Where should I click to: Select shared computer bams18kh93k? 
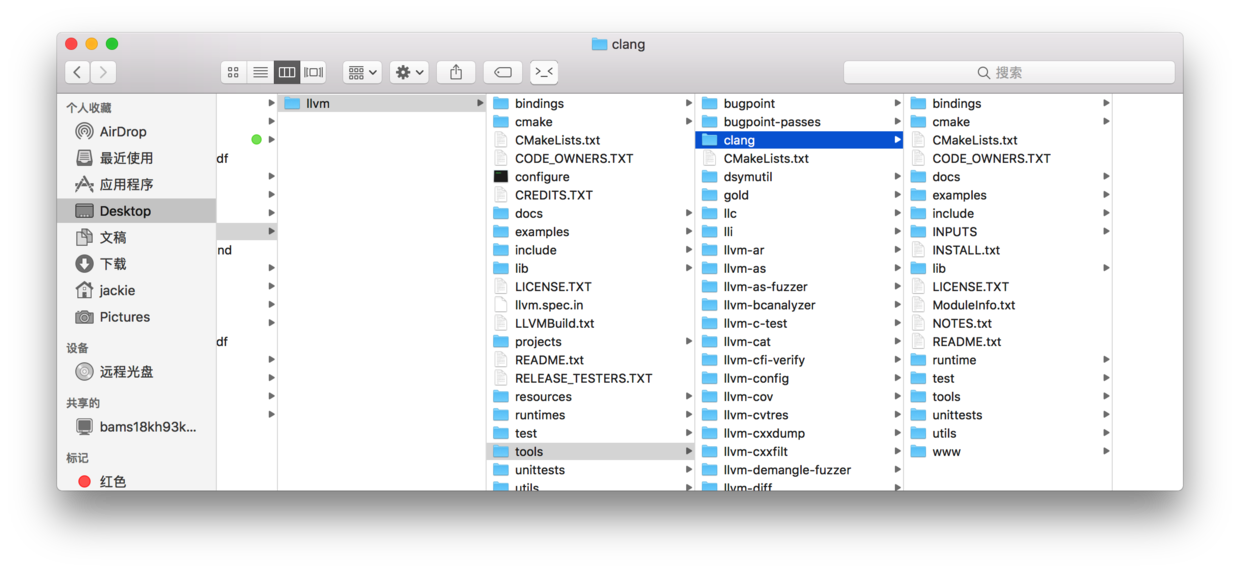(x=137, y=426)
